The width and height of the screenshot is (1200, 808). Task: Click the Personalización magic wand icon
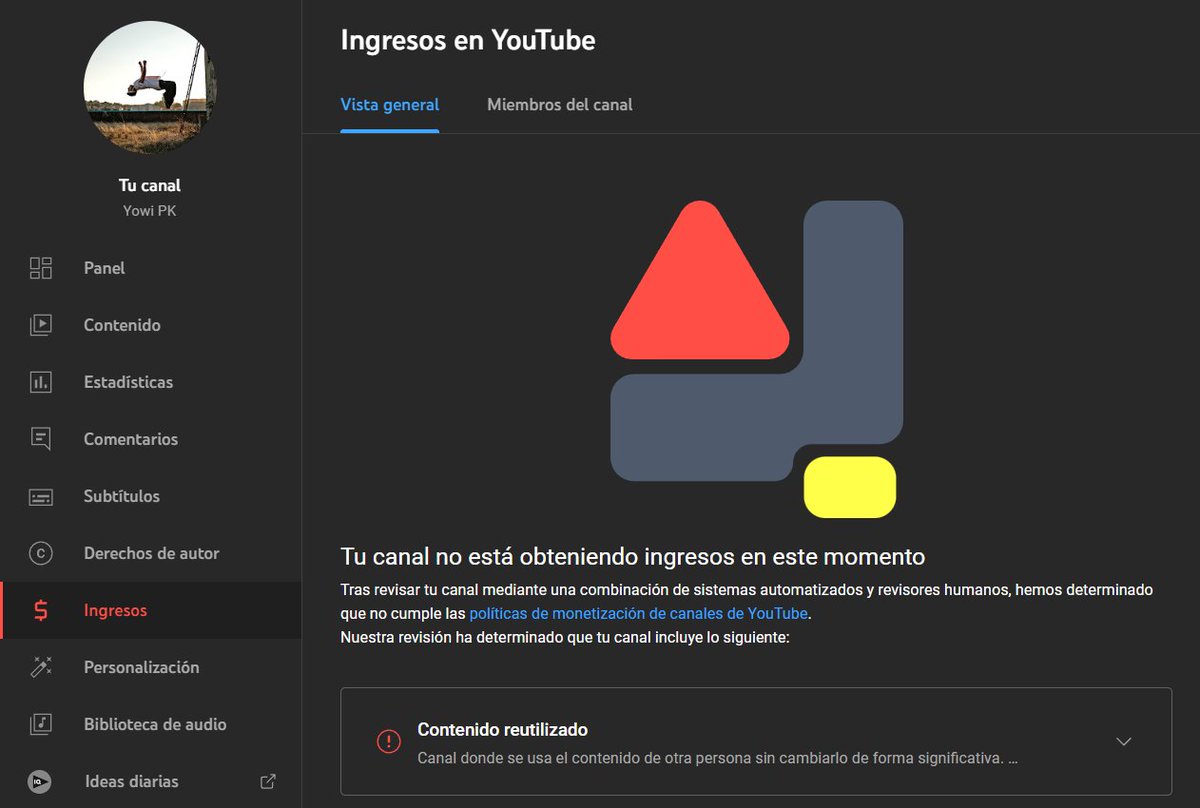[x=41, y=667]
